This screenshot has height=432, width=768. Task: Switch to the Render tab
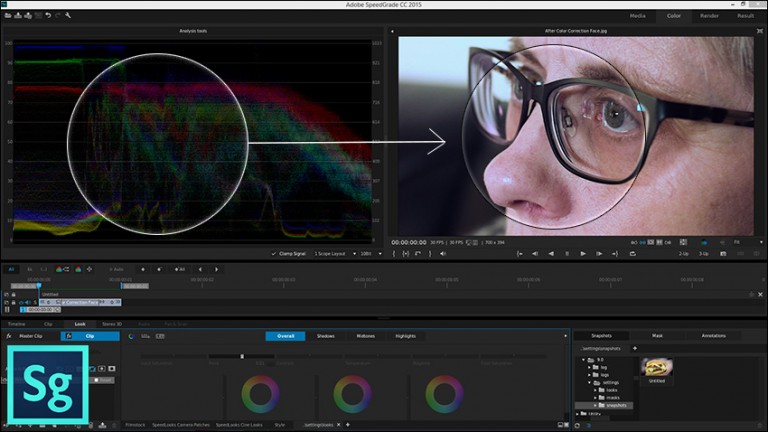point(709,16)
